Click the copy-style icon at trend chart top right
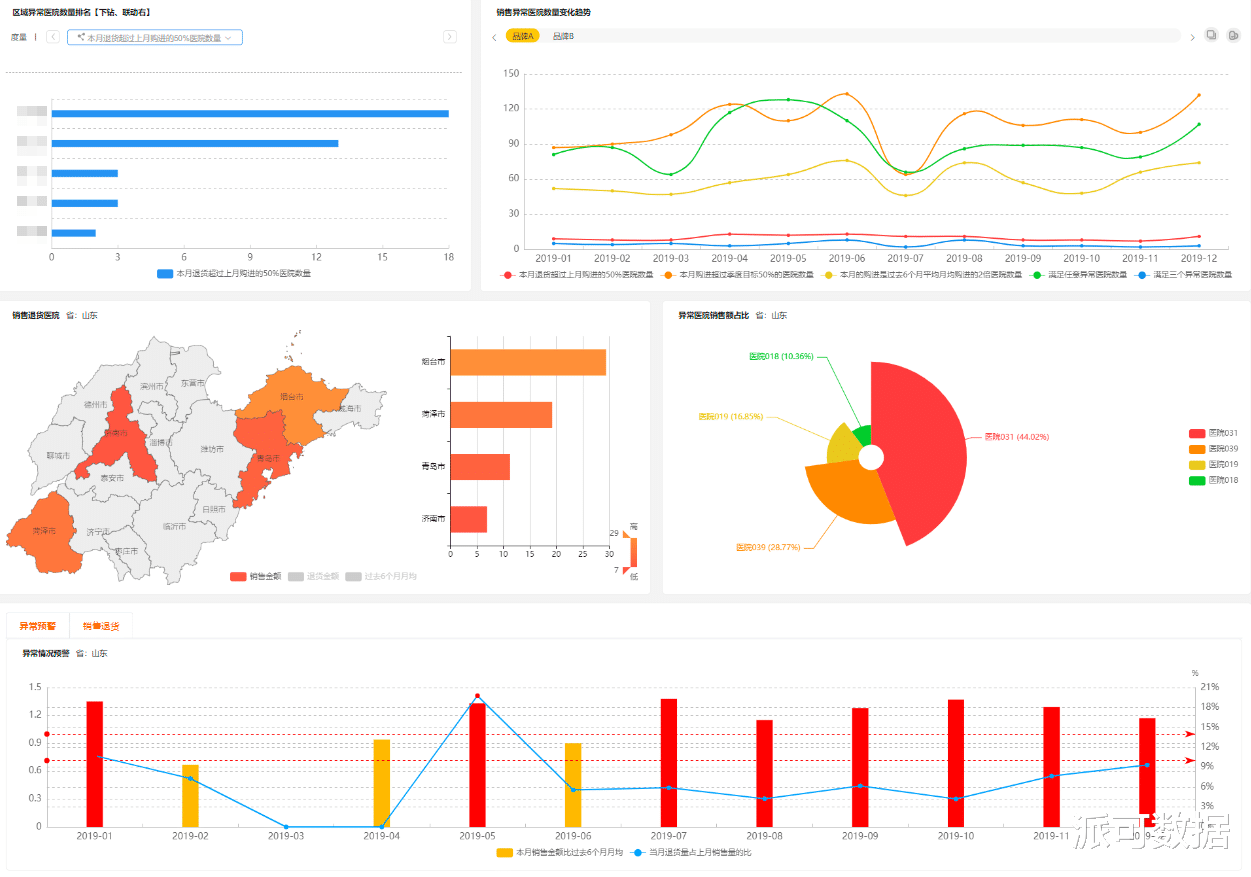1251x877 pixels. (1212, 36)
